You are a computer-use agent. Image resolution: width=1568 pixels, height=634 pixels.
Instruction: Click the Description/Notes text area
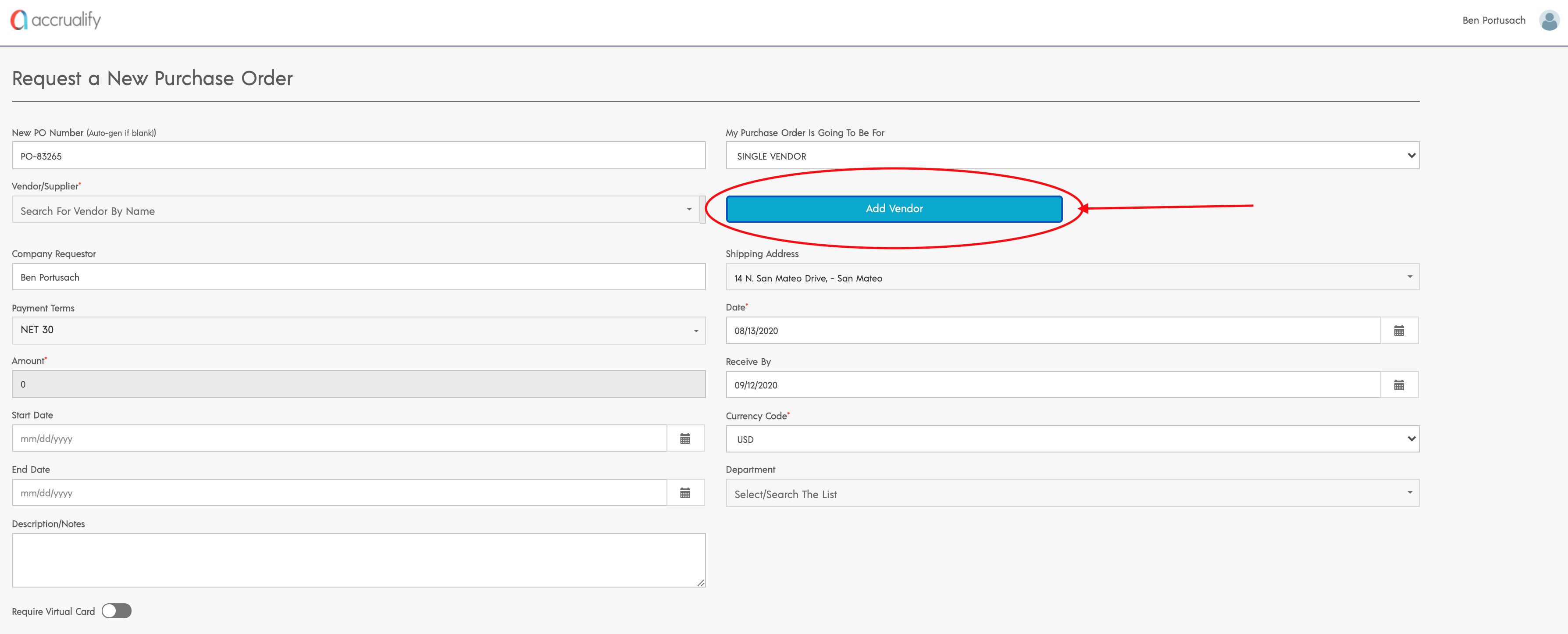click(x=358, y=560)
